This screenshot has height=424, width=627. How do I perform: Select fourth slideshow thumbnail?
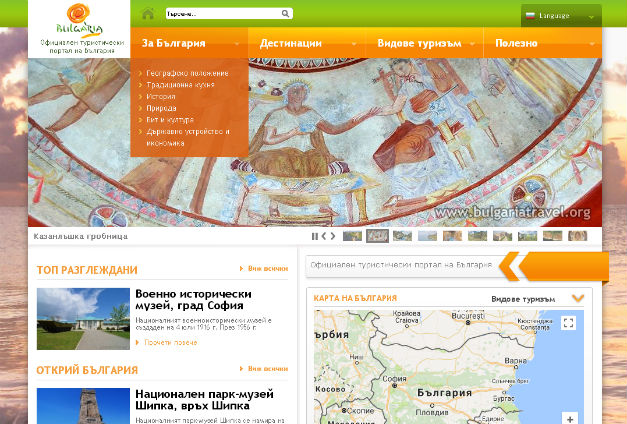point(427,236)
